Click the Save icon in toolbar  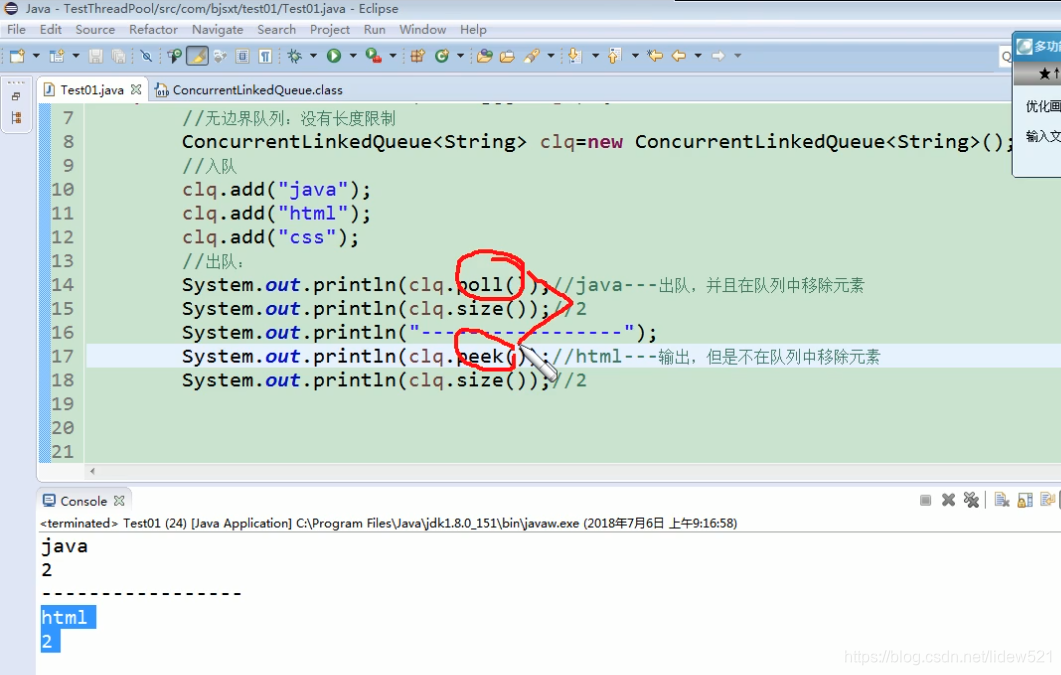[96, 56]
